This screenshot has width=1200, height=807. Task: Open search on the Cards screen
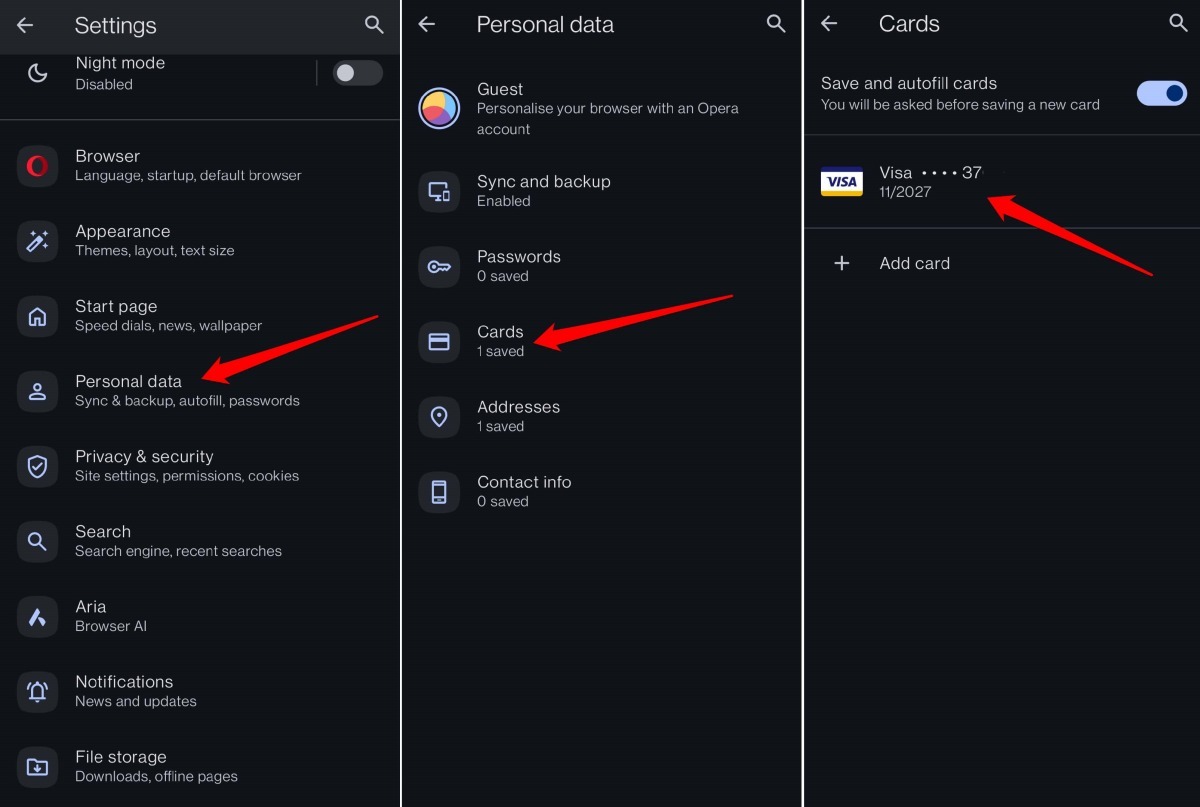1178,24
